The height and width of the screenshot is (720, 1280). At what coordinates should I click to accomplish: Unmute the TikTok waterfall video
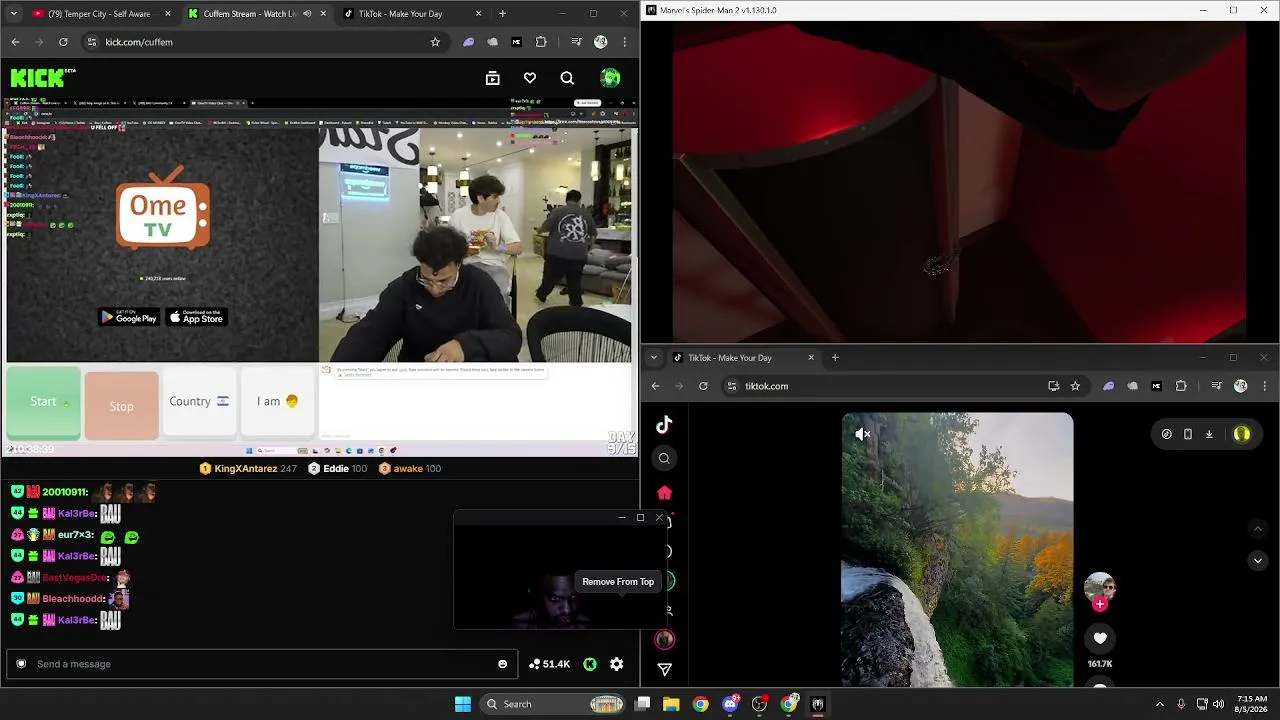tap(863, 434)
